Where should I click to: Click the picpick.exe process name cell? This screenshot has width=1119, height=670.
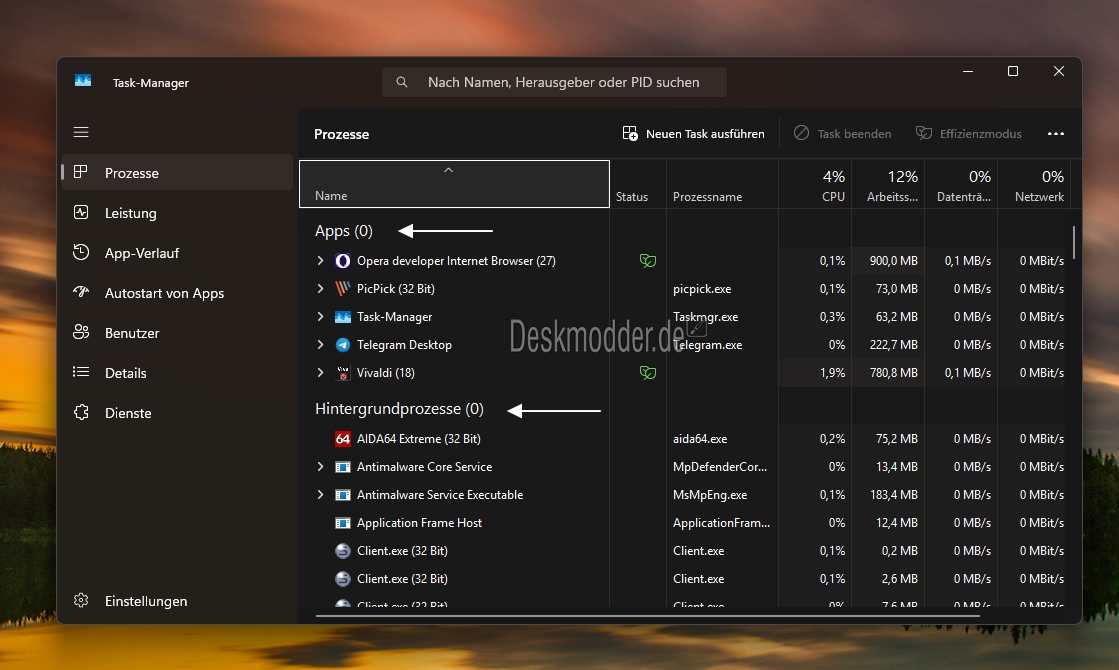702,289
